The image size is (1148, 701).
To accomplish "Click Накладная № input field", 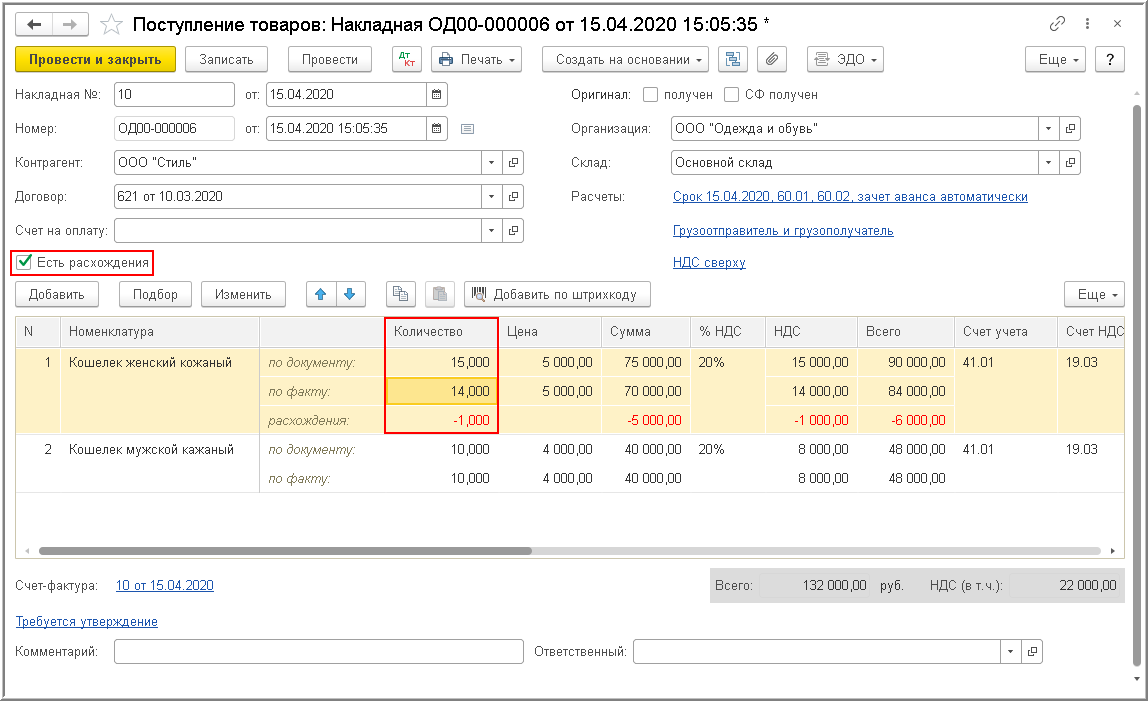I will tap(174, 94).
